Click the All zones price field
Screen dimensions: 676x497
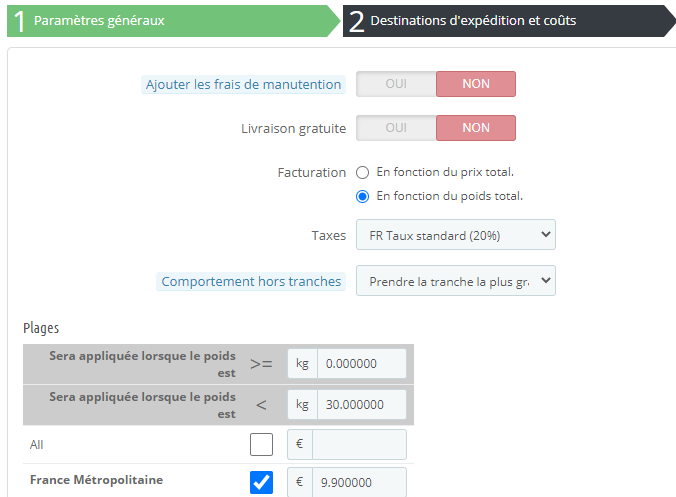coord(359,445)
